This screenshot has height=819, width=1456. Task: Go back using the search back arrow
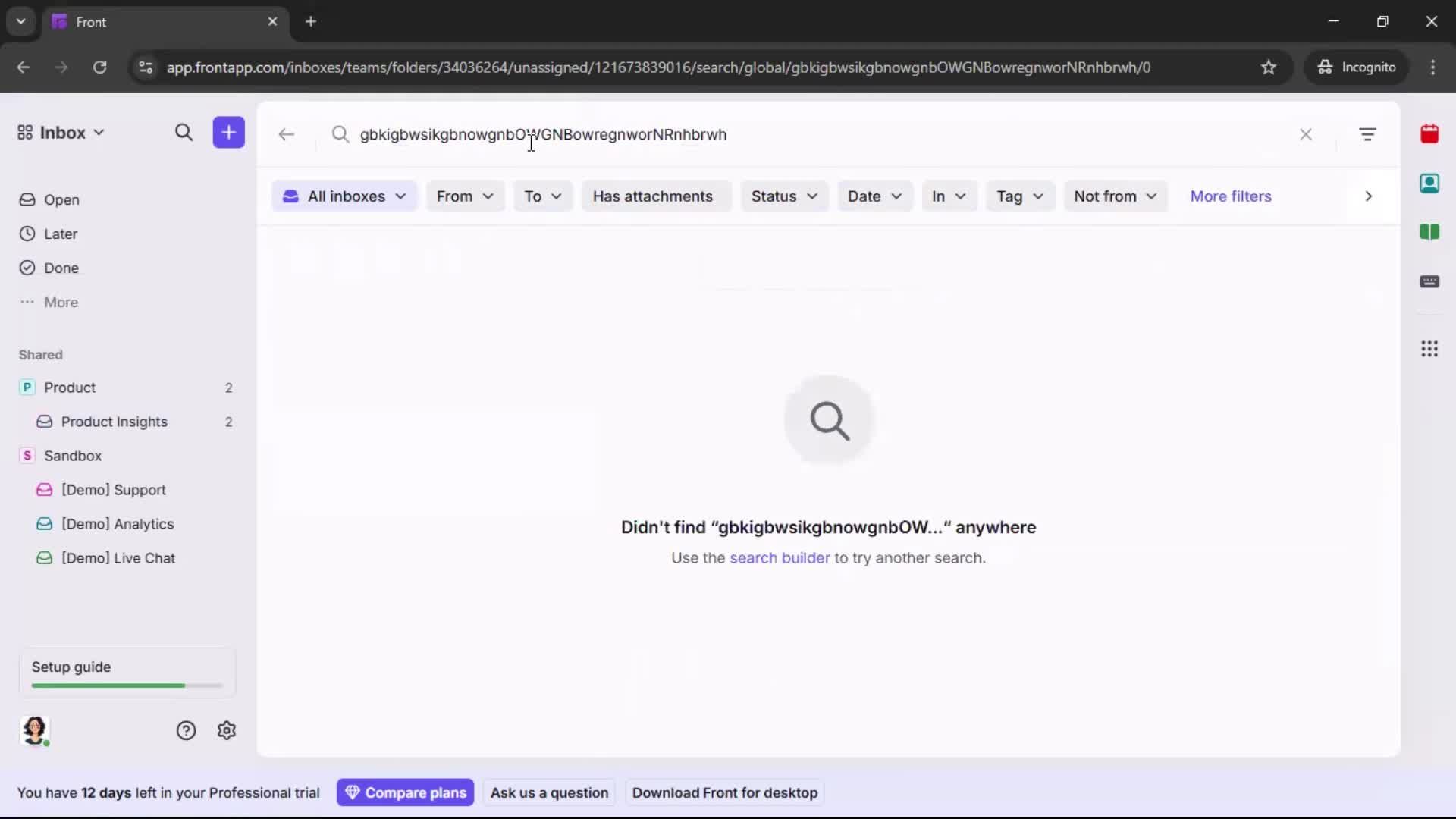pos(287,134)
